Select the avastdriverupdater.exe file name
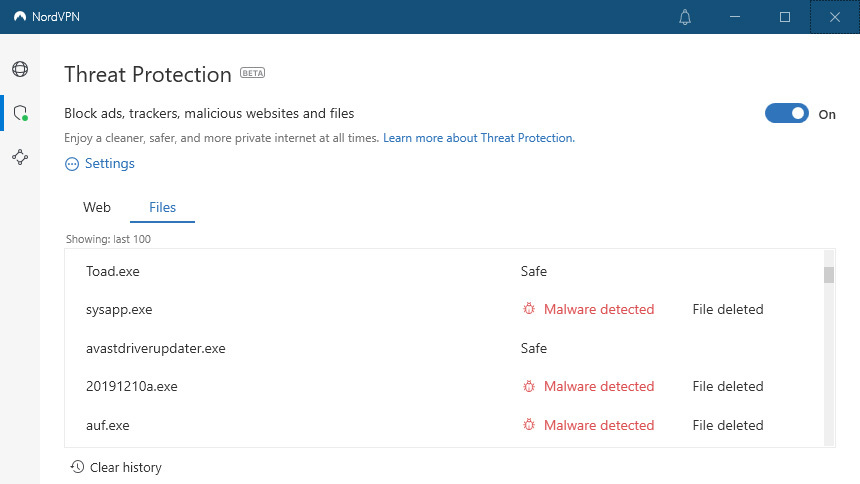 click(156, 348)
